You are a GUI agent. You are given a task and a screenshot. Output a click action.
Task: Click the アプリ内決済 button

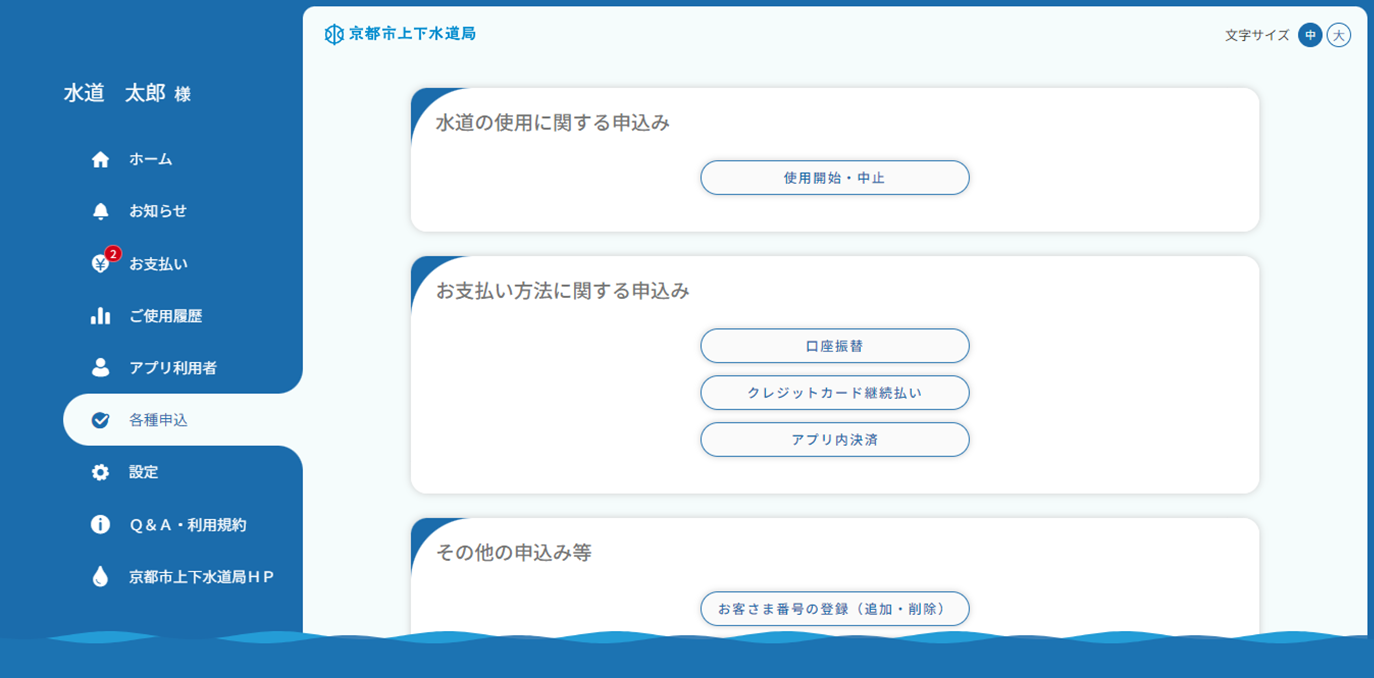point(835,440)
